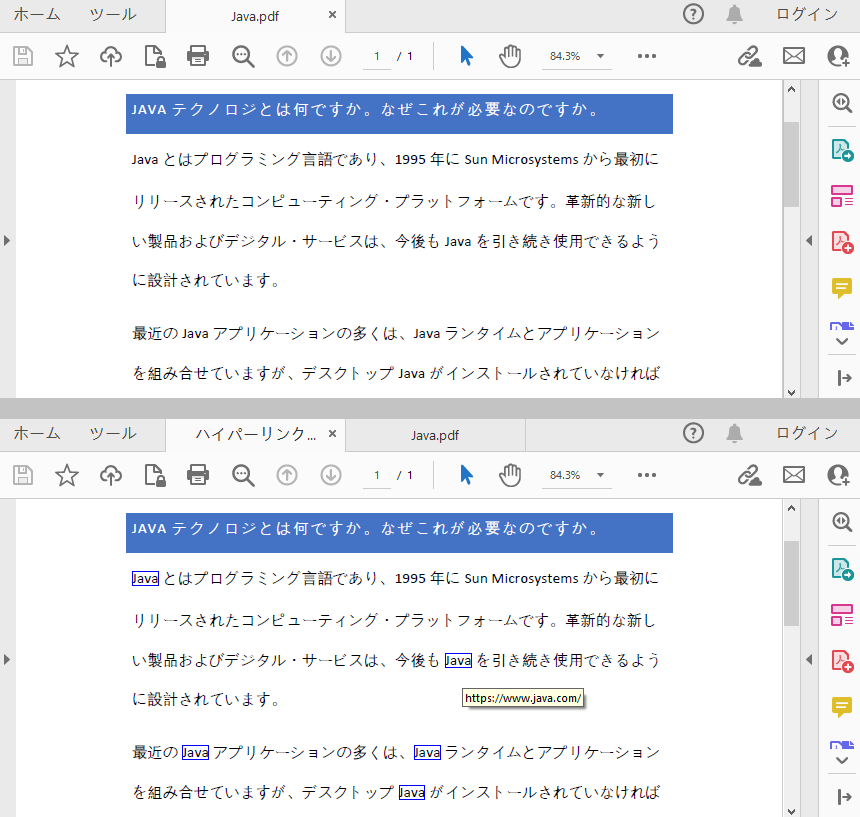Open the Comment tool in right sidebar
This screenshot has width=860, height=817.
tap(841, 289)
